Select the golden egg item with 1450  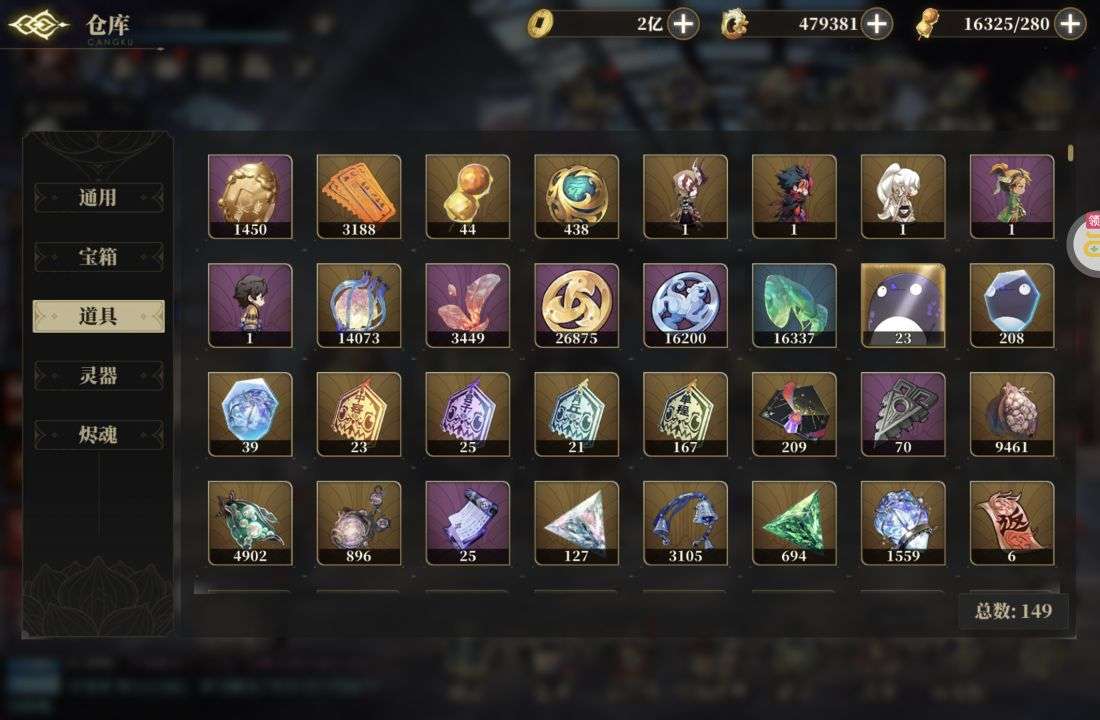tap(250, 196)
